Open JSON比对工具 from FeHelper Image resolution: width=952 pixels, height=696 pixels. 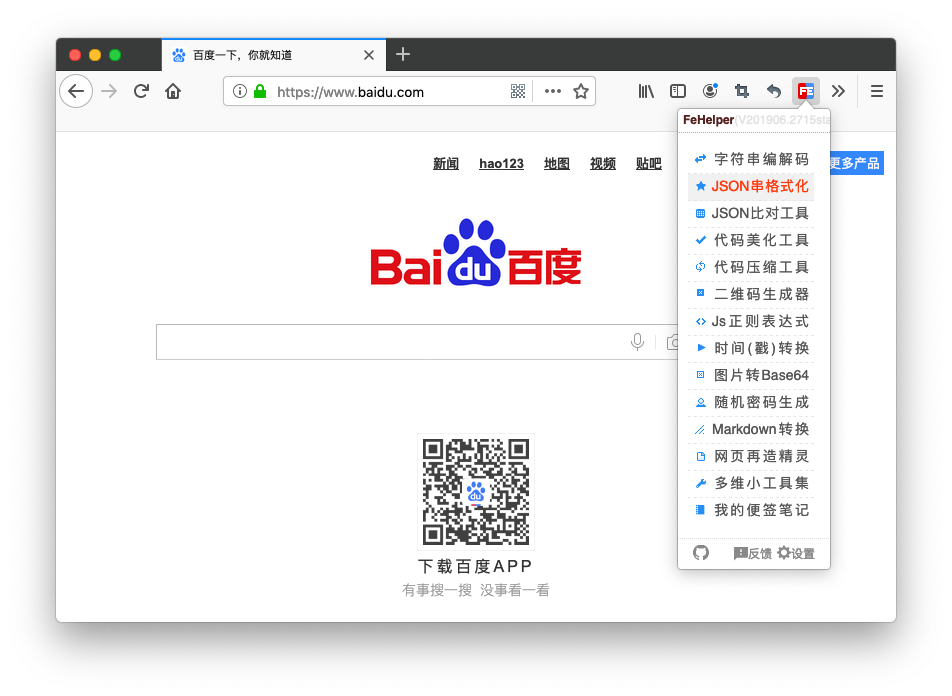click(750, 213)
